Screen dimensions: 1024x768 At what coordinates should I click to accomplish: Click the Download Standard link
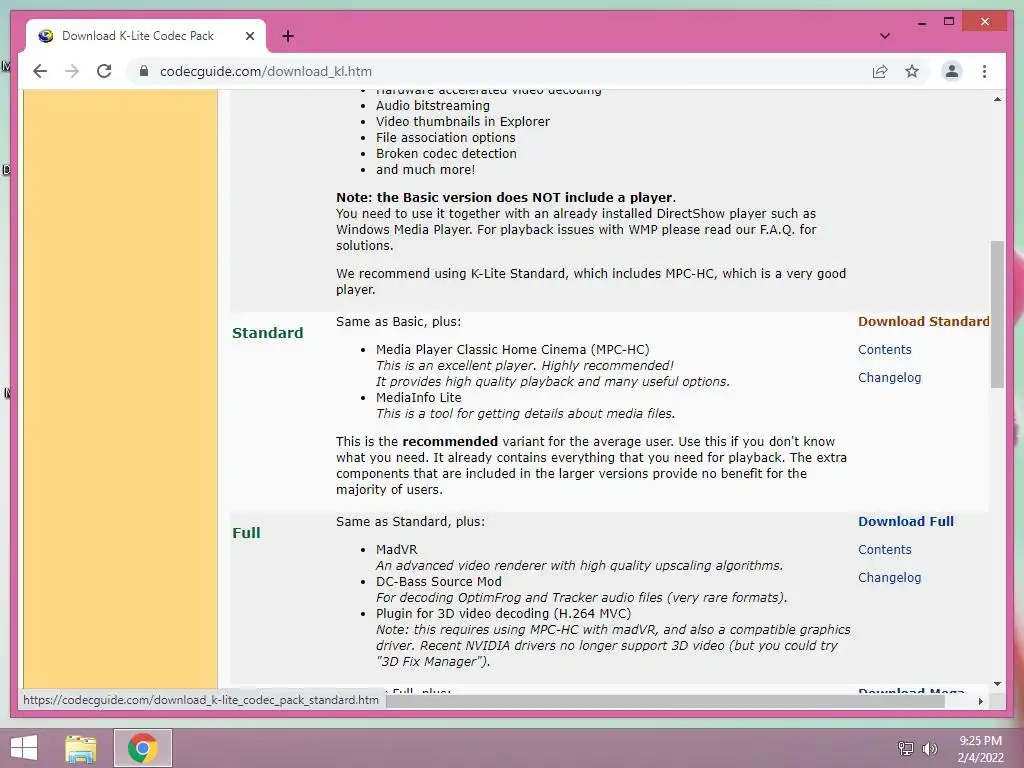[923, 321]
